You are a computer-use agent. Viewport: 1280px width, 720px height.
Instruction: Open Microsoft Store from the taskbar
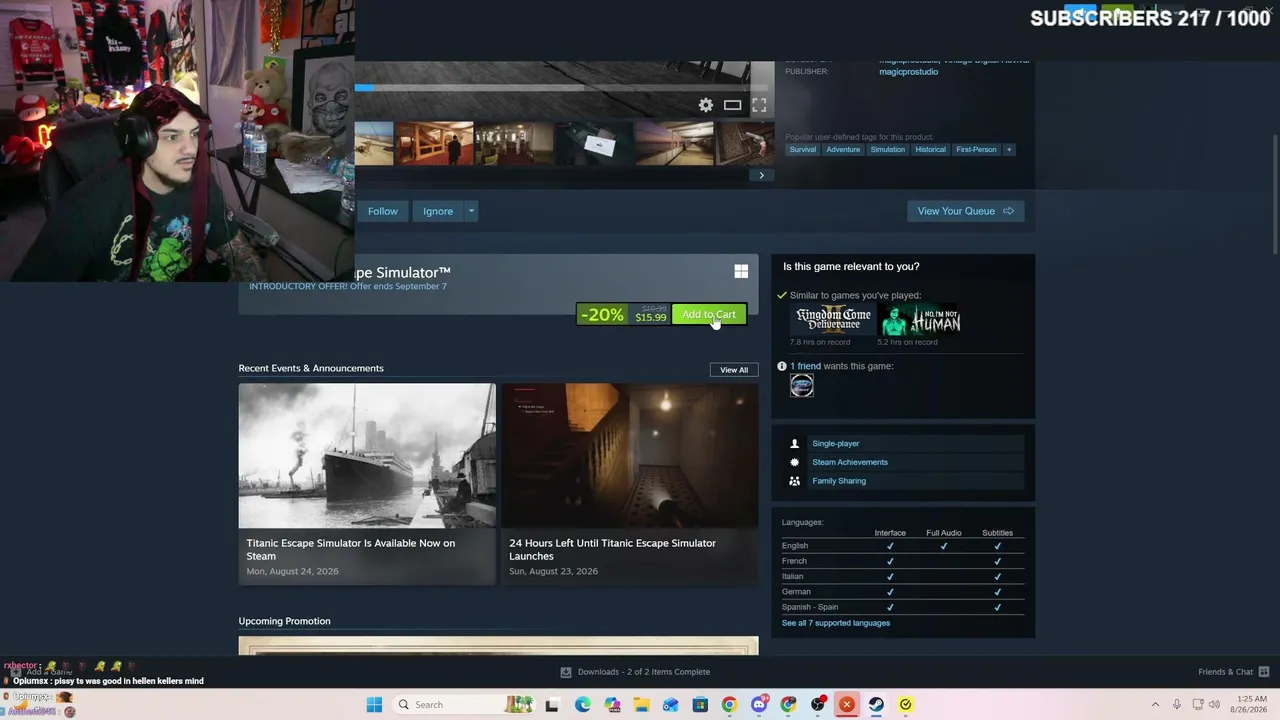coord(700,705)
